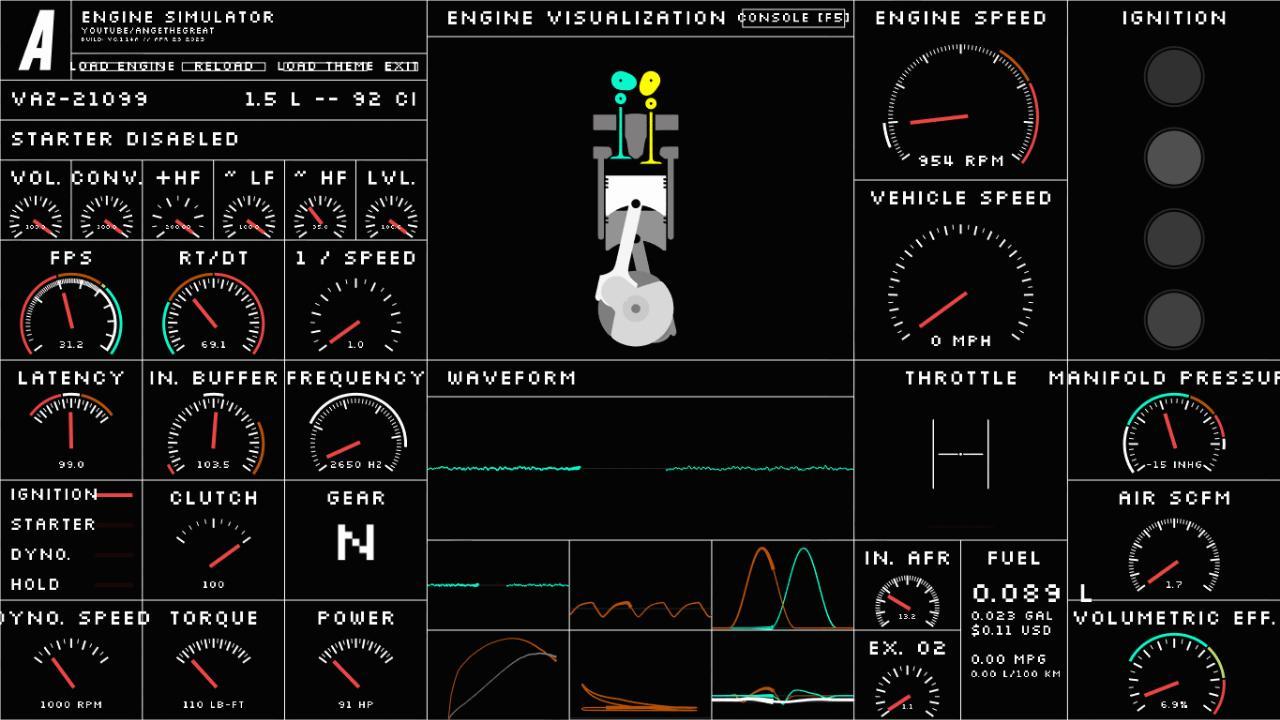Click the piston engine visualization graphic
This screenshot has height=720, width=1280.
636,210
